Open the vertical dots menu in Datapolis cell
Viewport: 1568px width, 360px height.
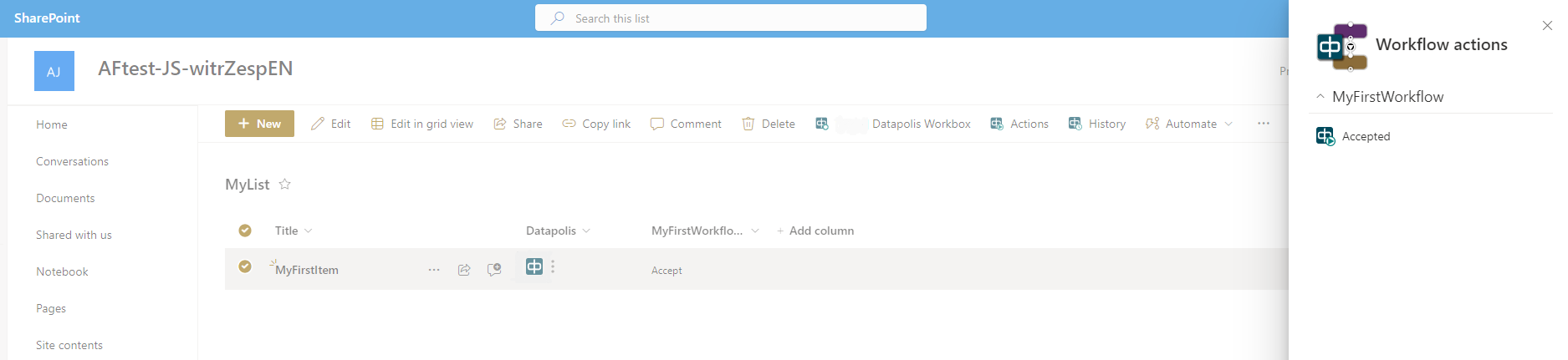(553, 266)
